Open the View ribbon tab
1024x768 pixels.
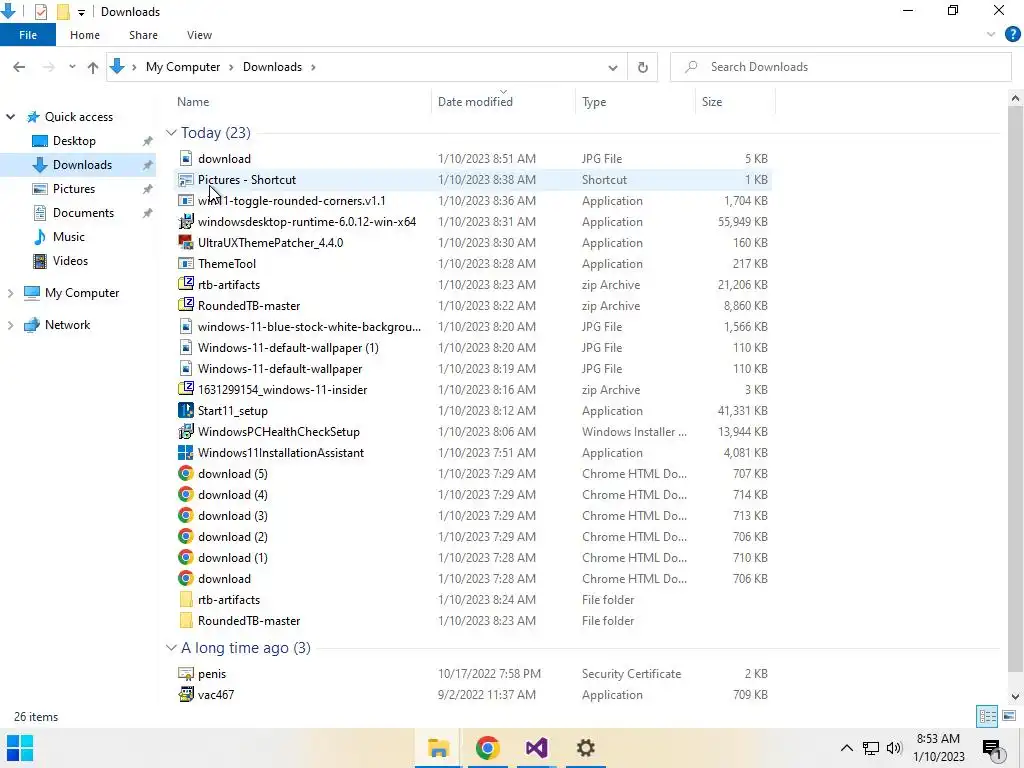(199, 35)
